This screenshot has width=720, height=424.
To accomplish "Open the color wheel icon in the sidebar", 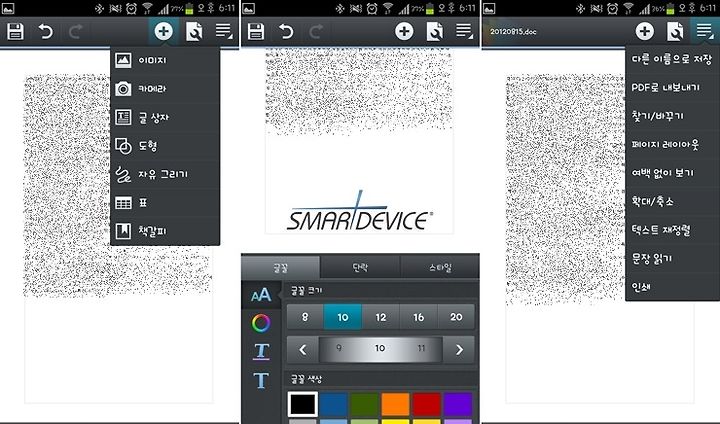I will click(261, 323).
